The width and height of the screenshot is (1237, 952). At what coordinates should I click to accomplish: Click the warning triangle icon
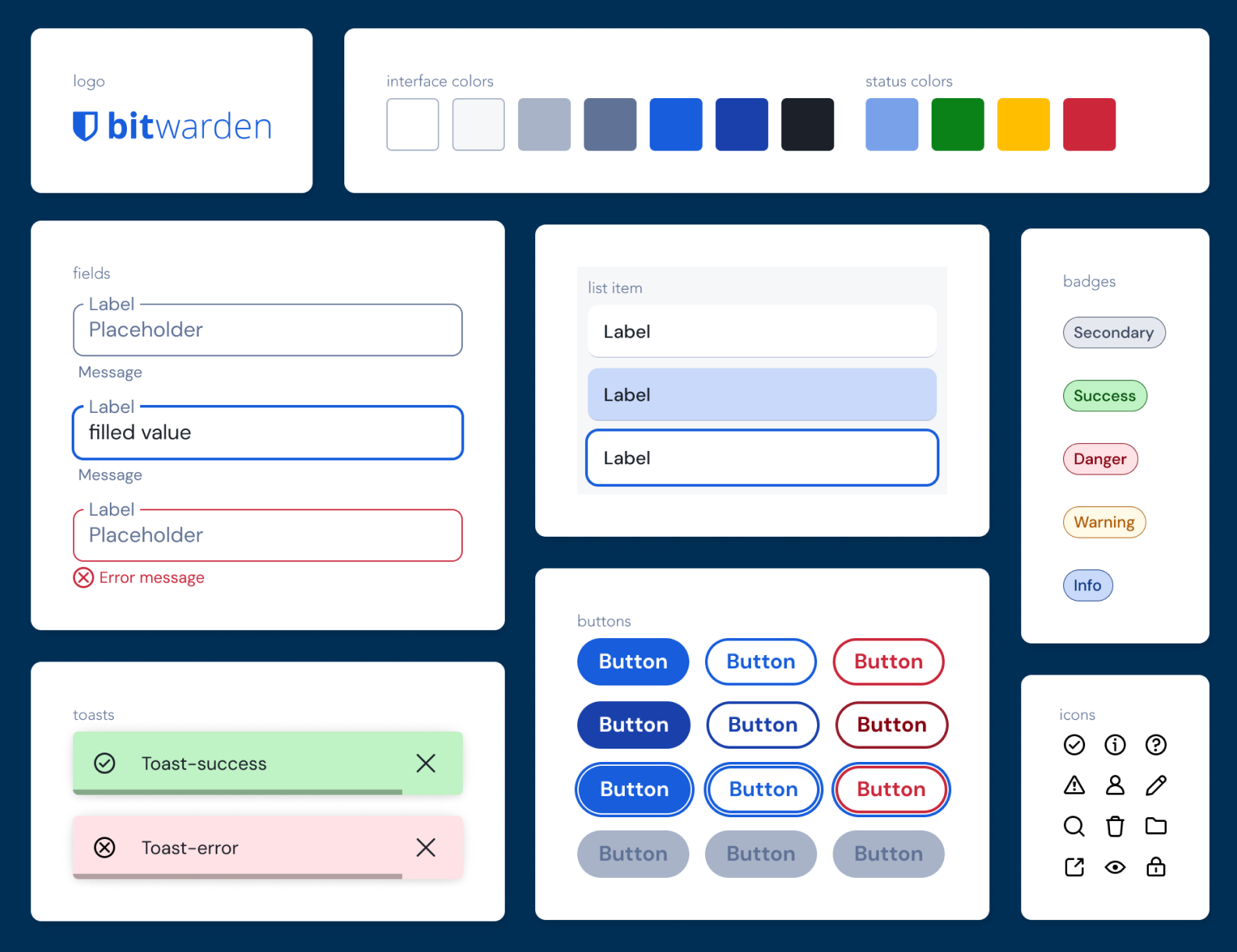pyautogui.click(x=1074, y=785)
